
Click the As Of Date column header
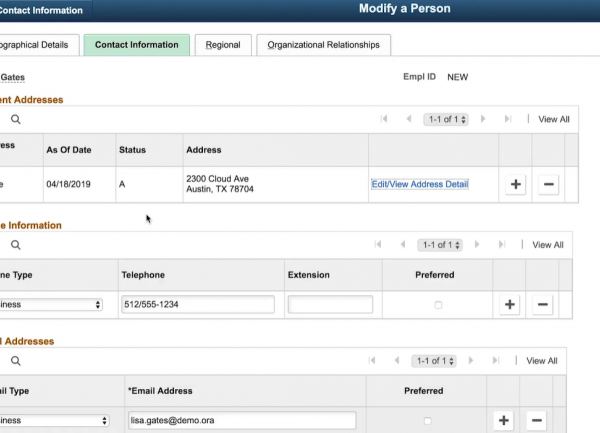point(68,150)
